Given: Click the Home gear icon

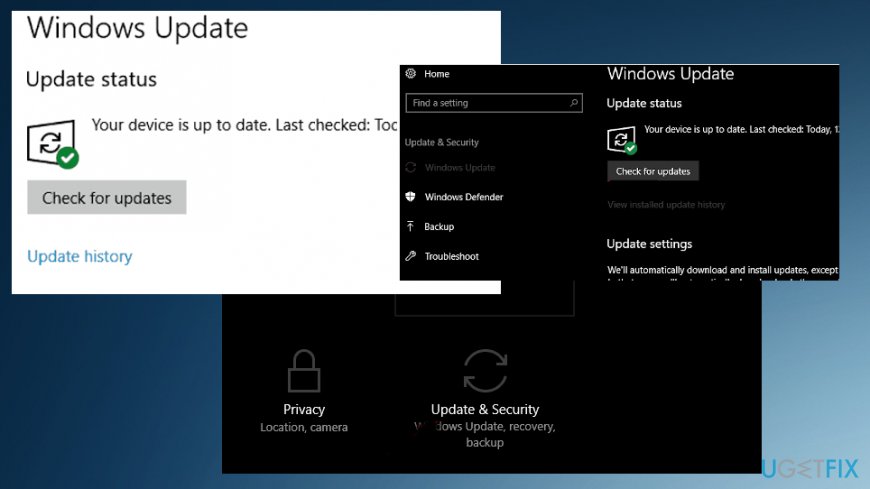Looking at the screenshot, I should click(x=411, y=73).
